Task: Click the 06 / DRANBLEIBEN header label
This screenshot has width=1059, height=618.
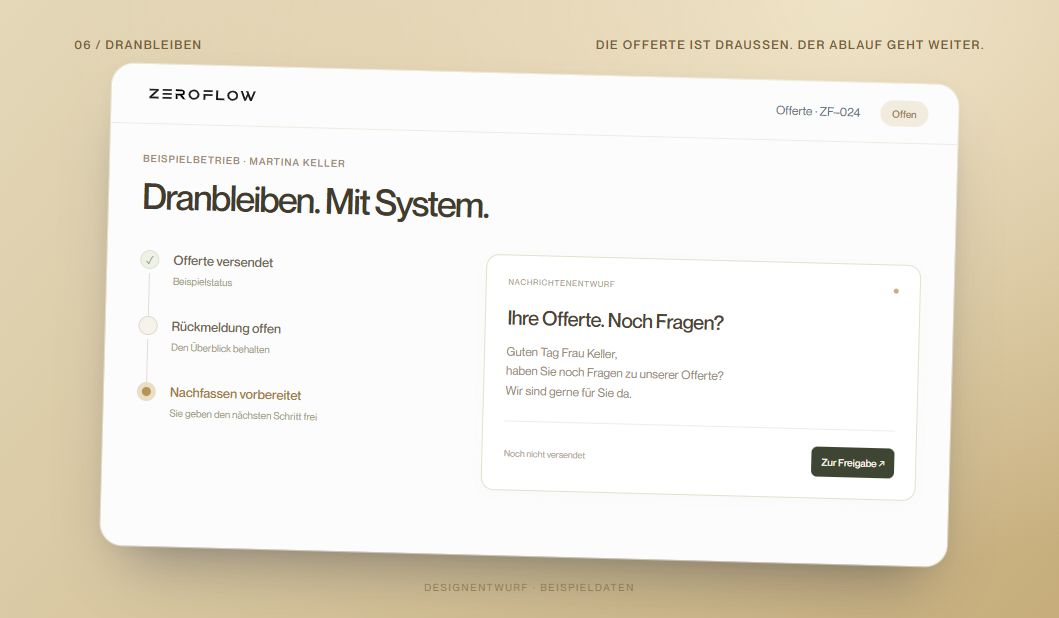Action: [x=138, y=45]
